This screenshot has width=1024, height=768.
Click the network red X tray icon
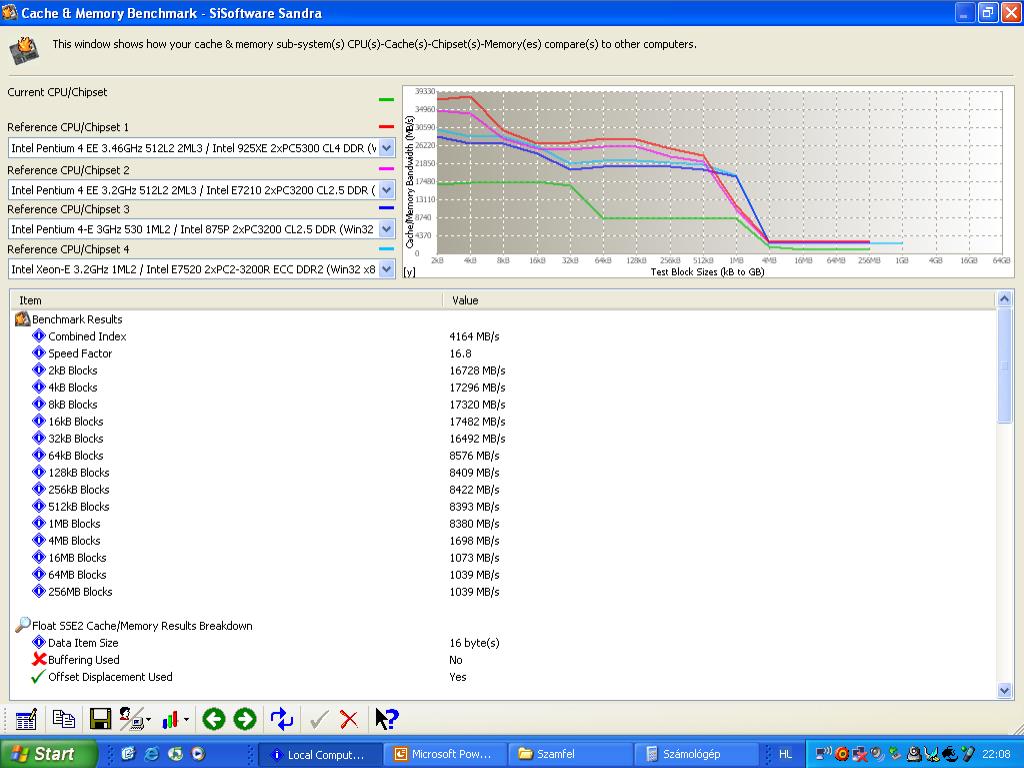pyautogui.click(x=859, y=754)
